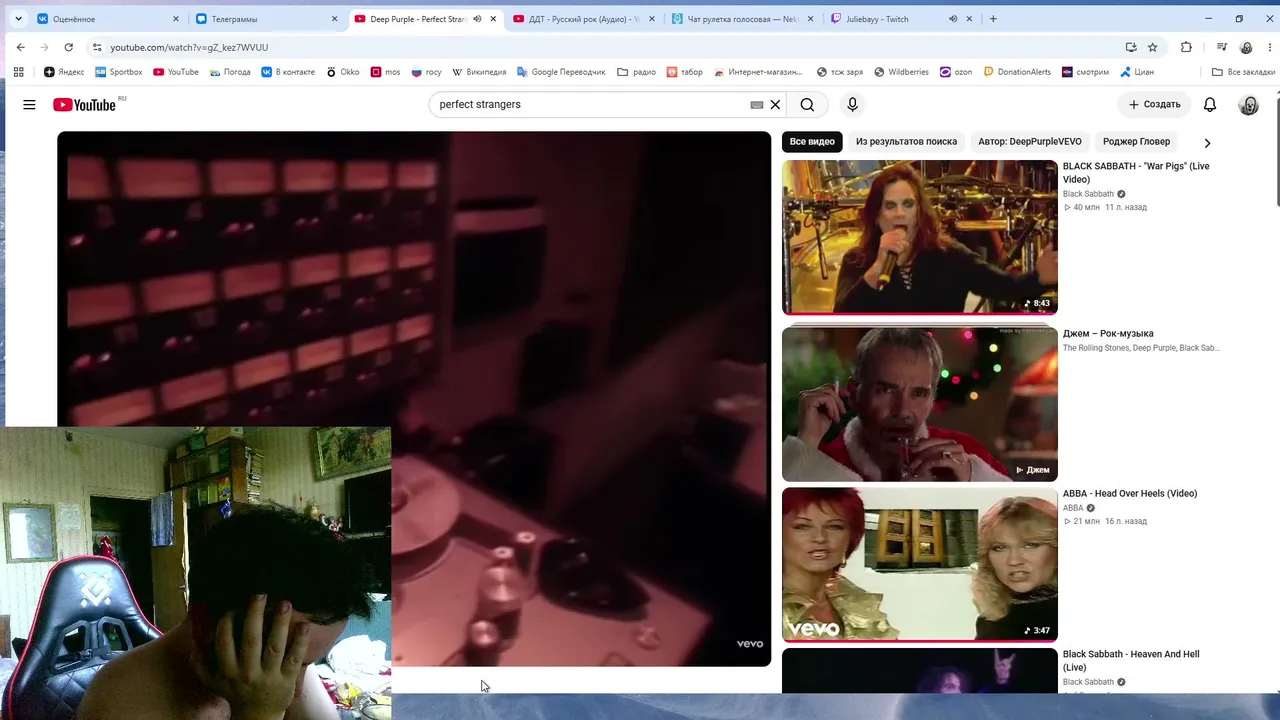View site information icon in address bar
The width and height of the screenshot is (1280, 720).
[x=97, y=47]
